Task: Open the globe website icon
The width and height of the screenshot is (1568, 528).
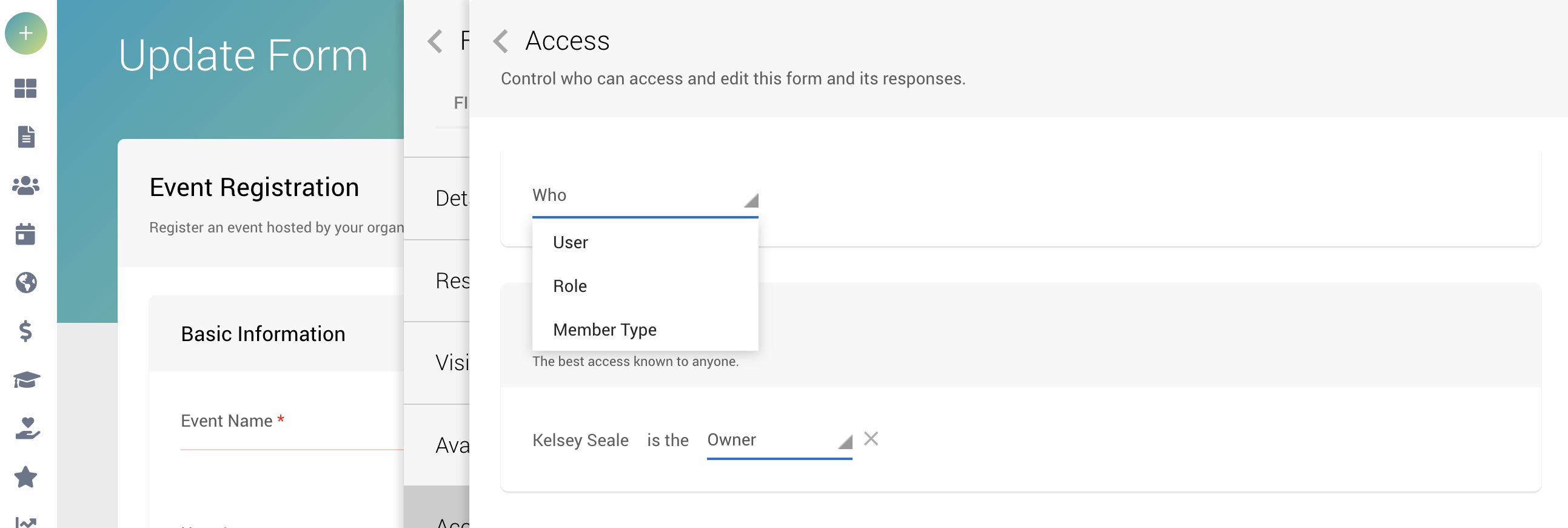Action: point(25,283)
